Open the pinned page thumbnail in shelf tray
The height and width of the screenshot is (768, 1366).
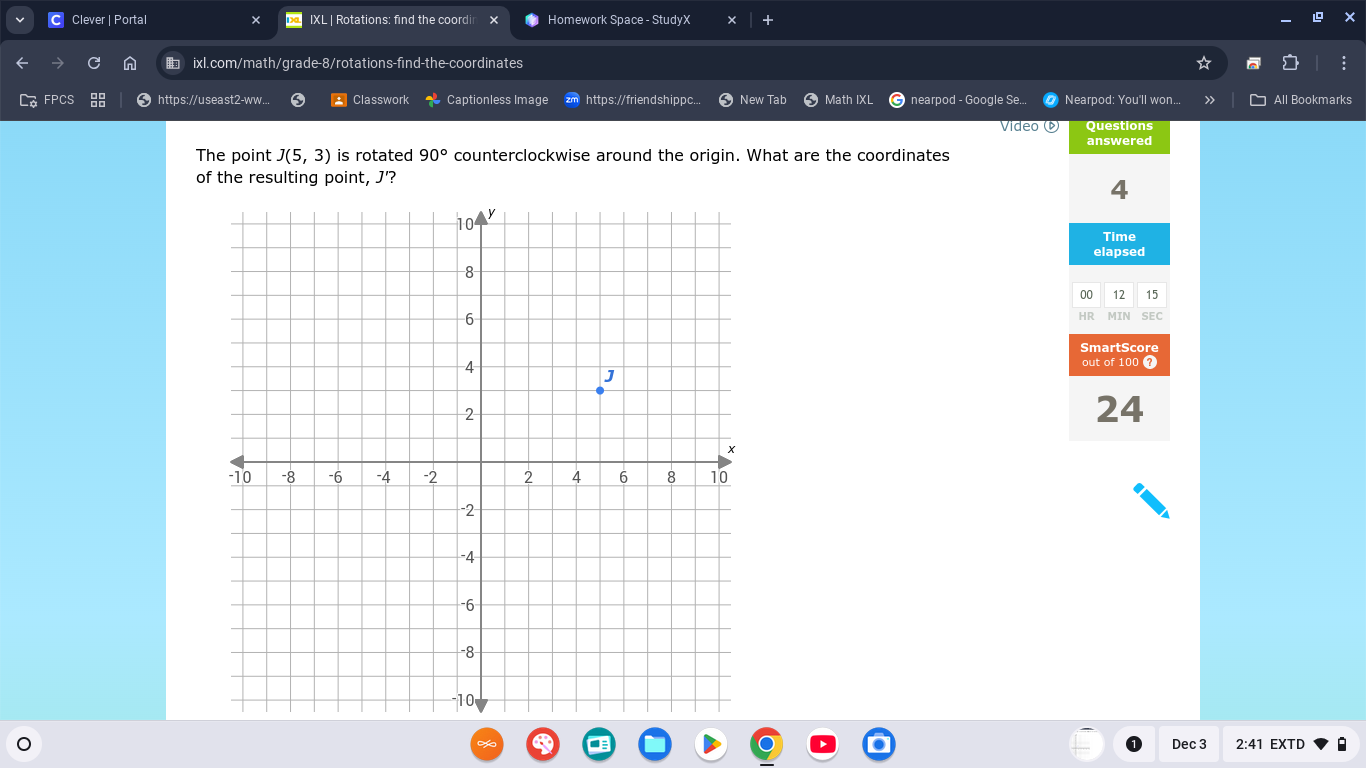tap(1087, 744)
